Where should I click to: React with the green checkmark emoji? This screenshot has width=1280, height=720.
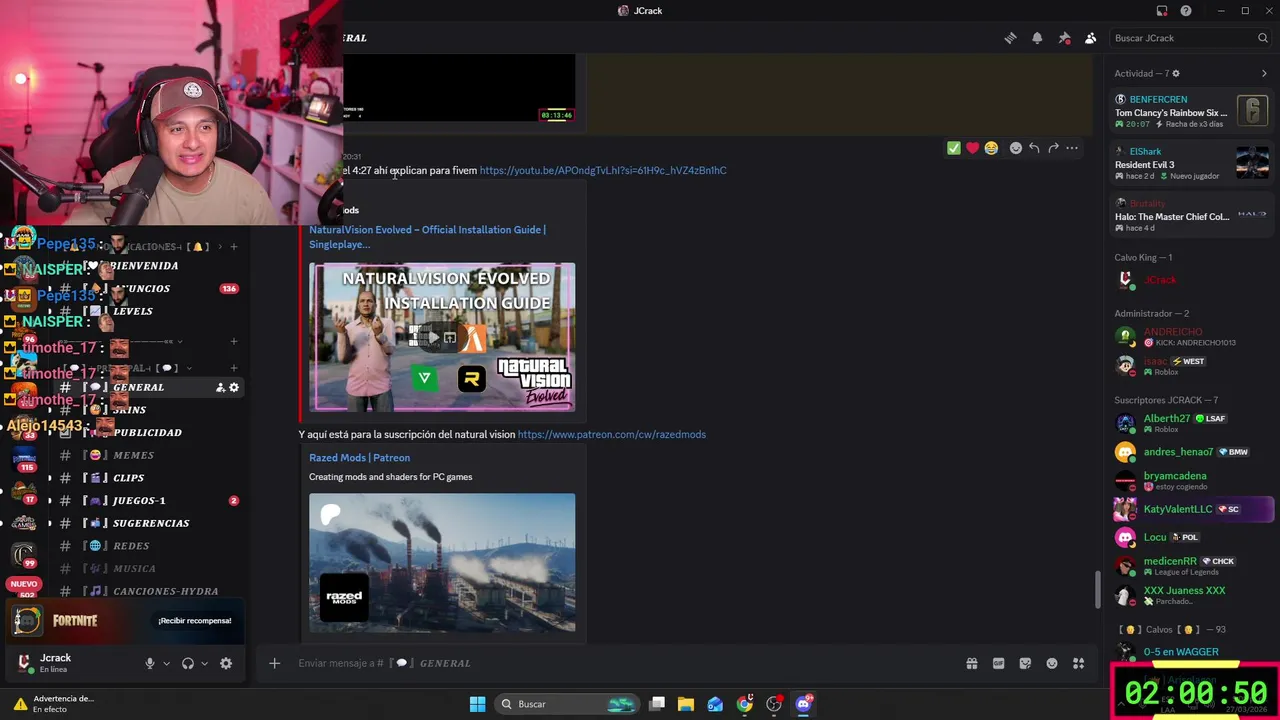(x=954, y=148)
